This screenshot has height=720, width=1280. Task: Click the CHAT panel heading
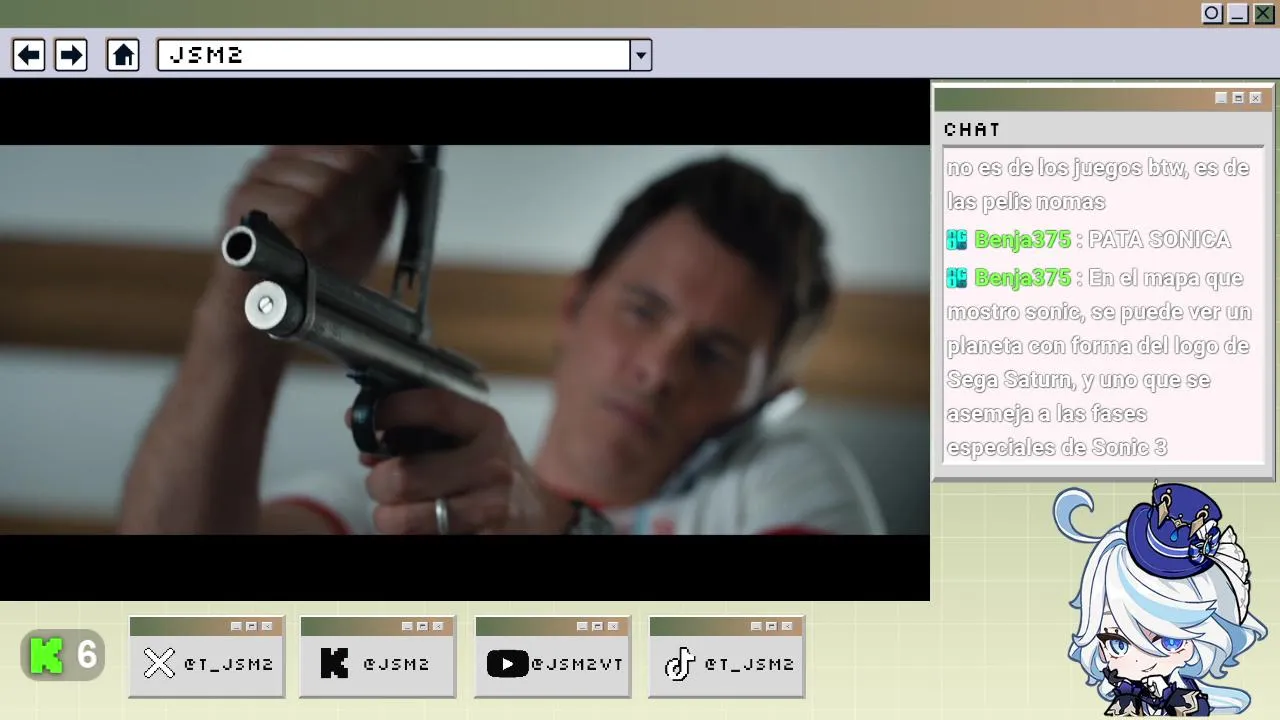coord(972,130)
